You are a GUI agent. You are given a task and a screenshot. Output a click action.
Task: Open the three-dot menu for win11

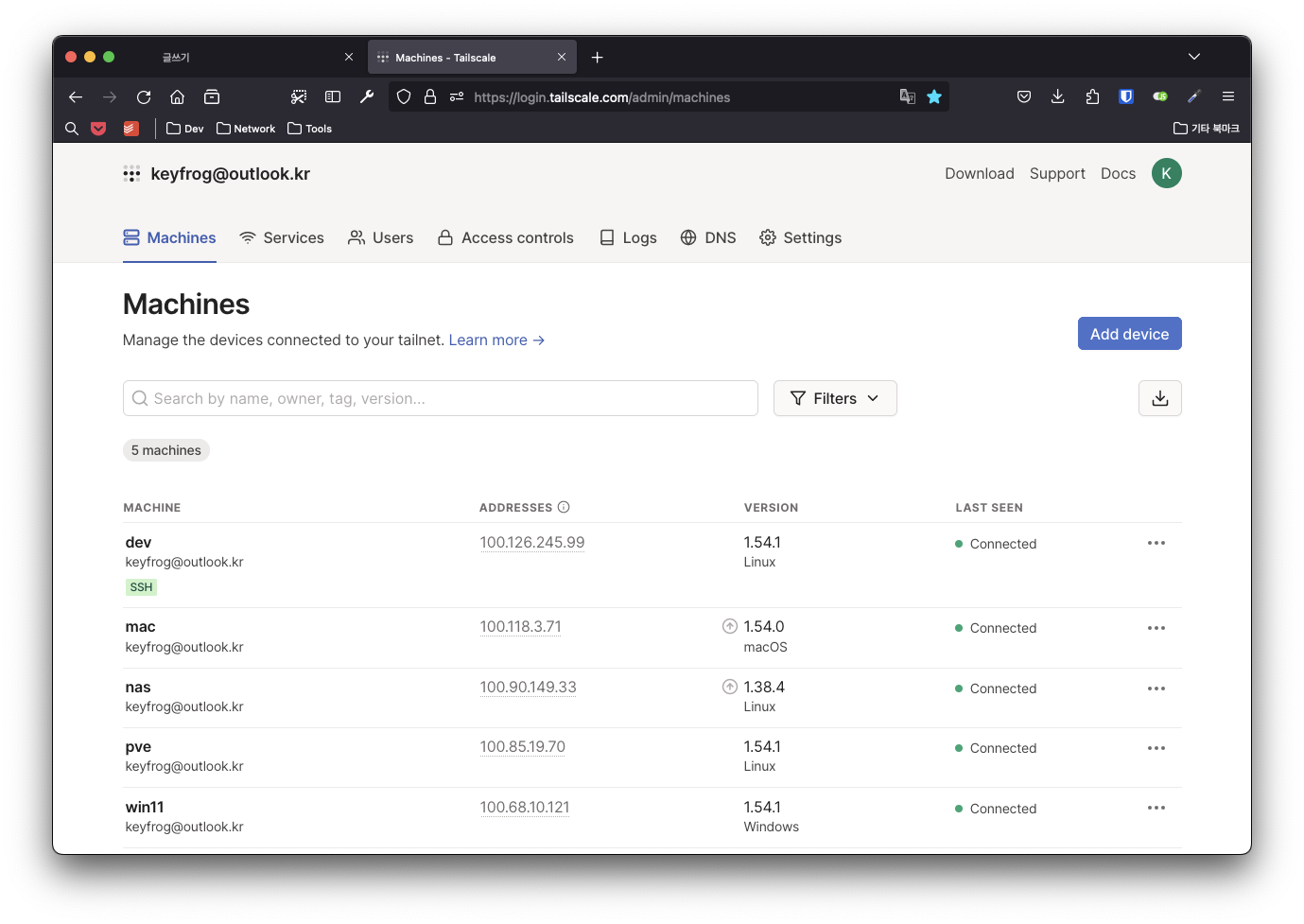1156,808
